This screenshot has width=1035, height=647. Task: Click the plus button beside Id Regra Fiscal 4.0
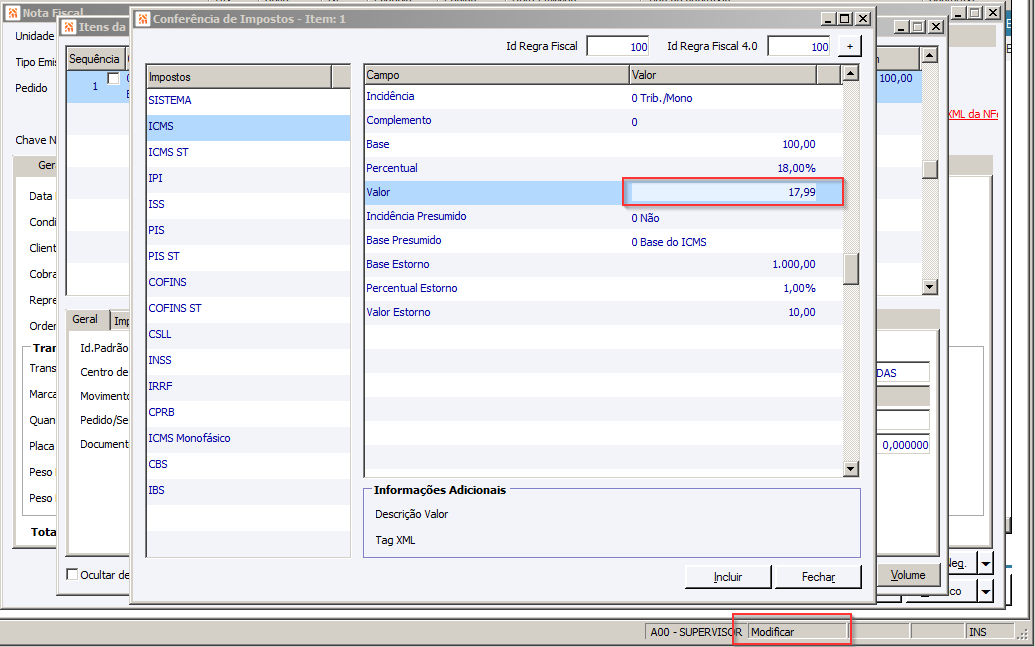850,46
